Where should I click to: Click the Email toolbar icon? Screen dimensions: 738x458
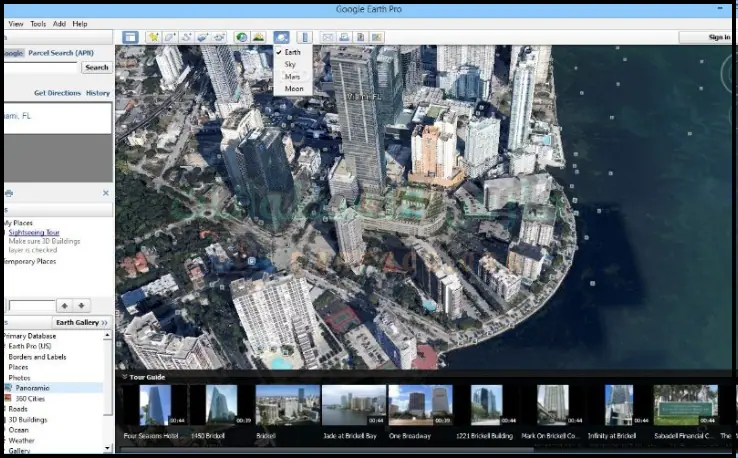click(327, 37)
